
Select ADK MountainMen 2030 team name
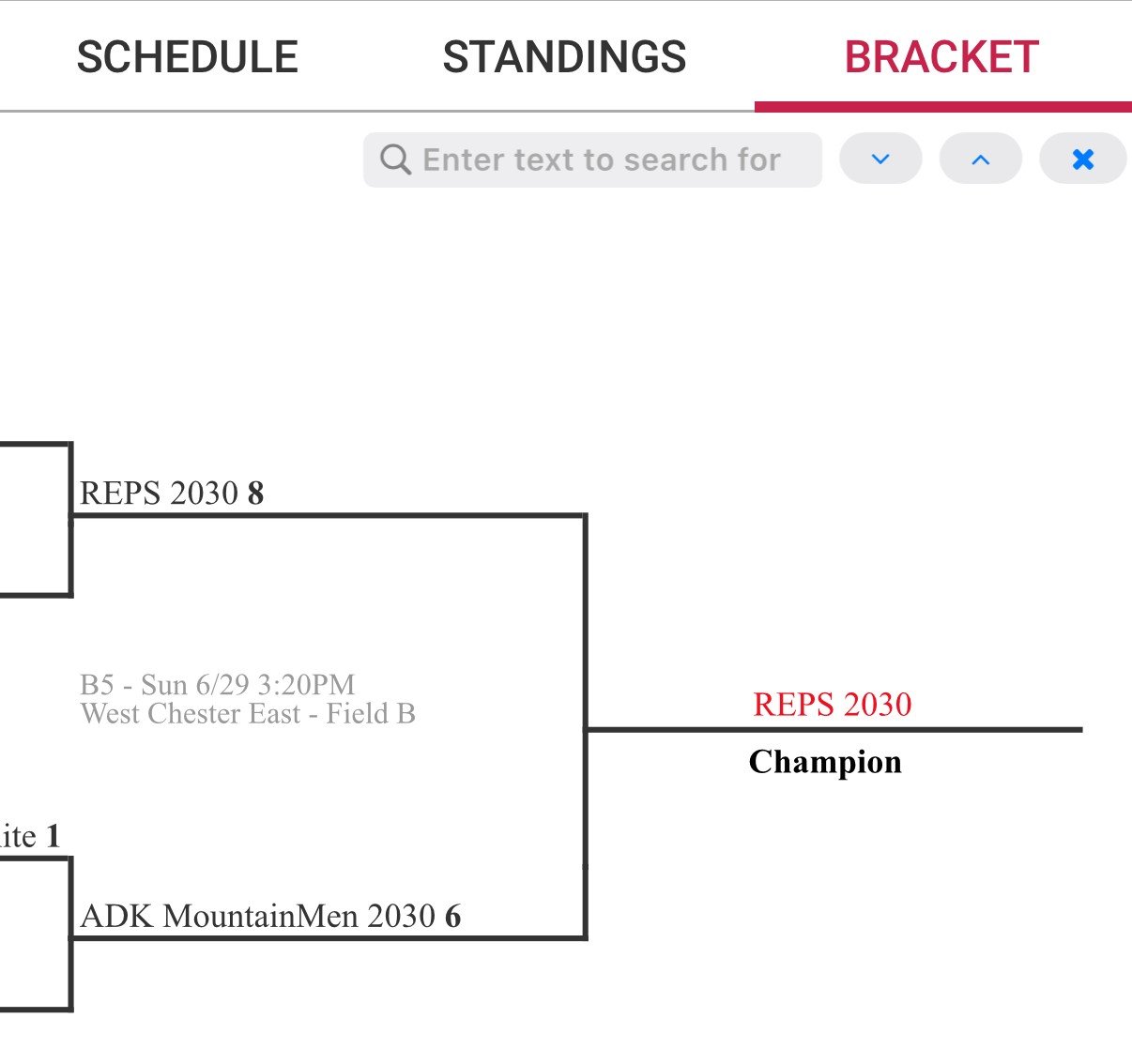tap(258, 917)
